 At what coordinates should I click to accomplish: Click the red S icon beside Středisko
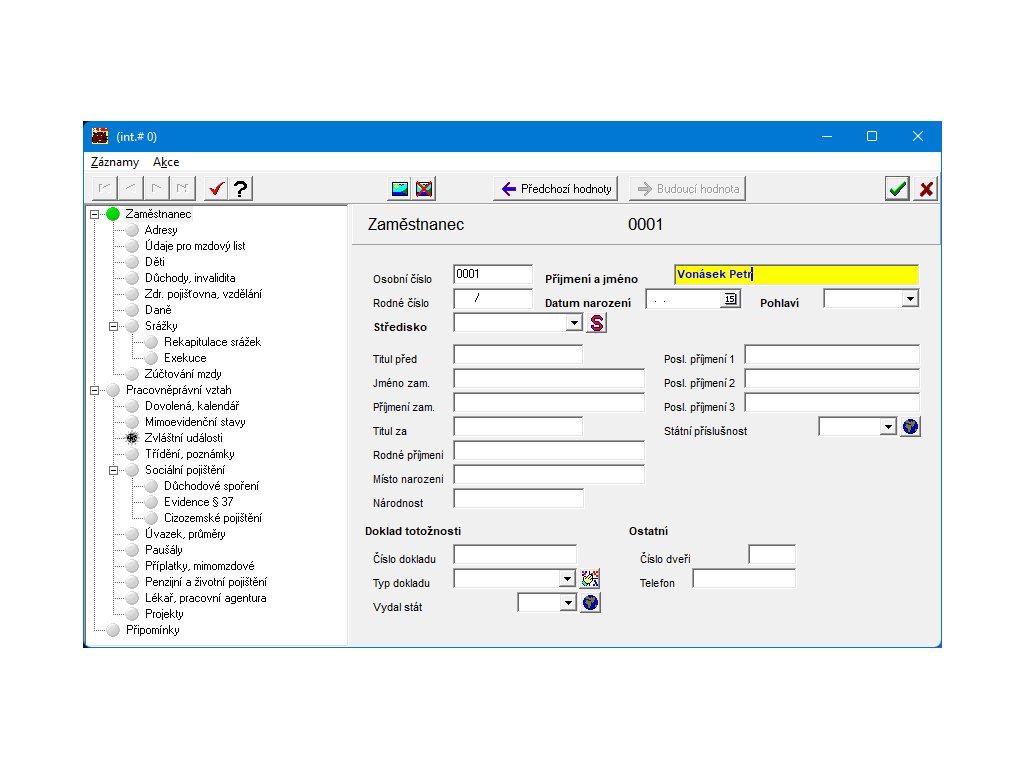597,323
